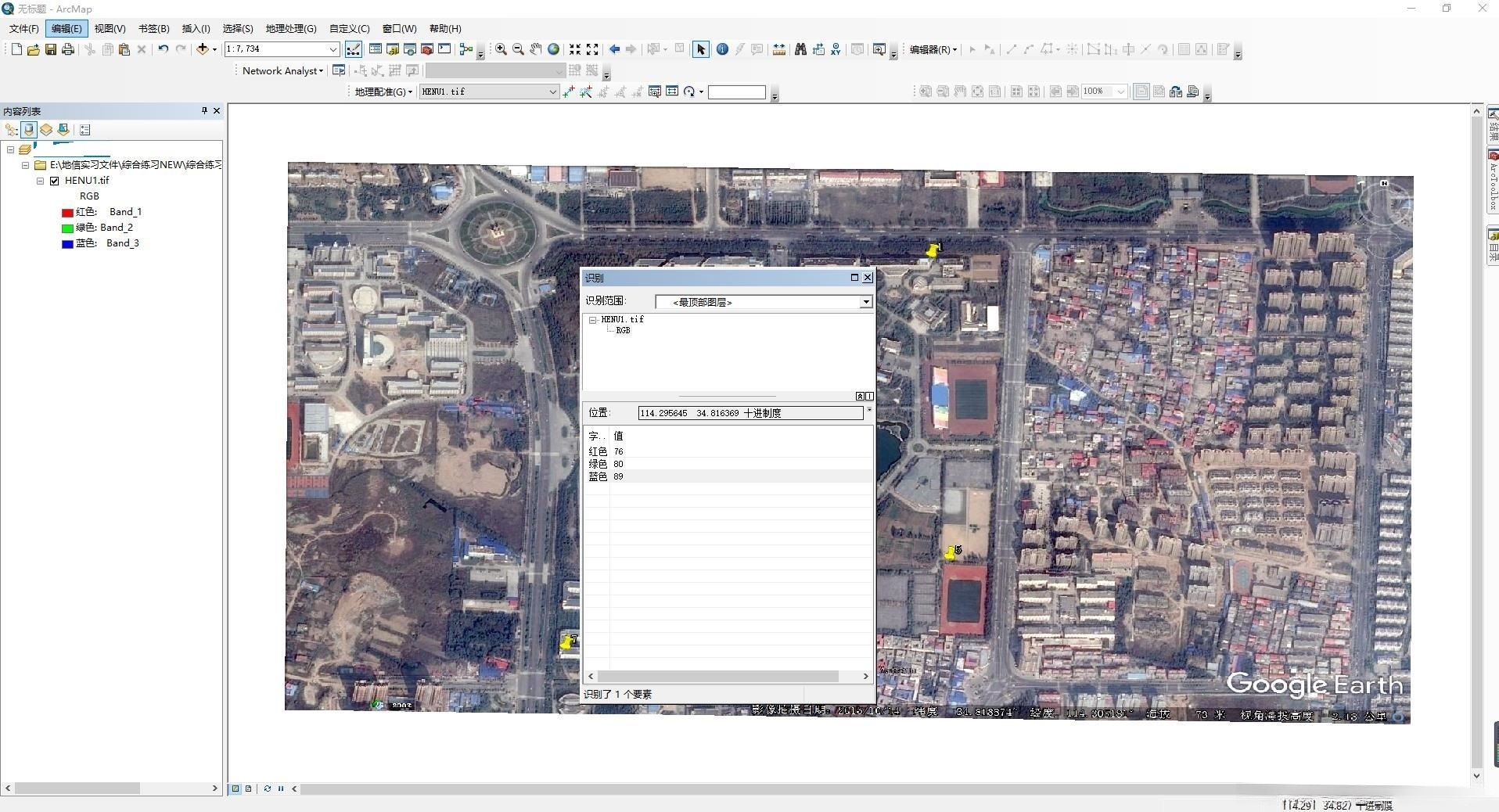Open the Find binoculars tool
This screenshot has height=812, width=1499.
800,49
